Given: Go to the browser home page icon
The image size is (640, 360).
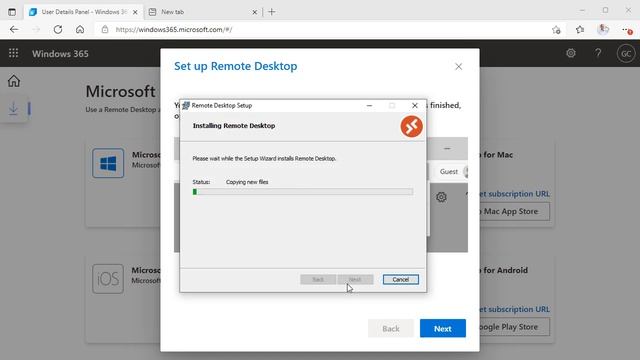Looking at the screenshot, I should [80, 29].
